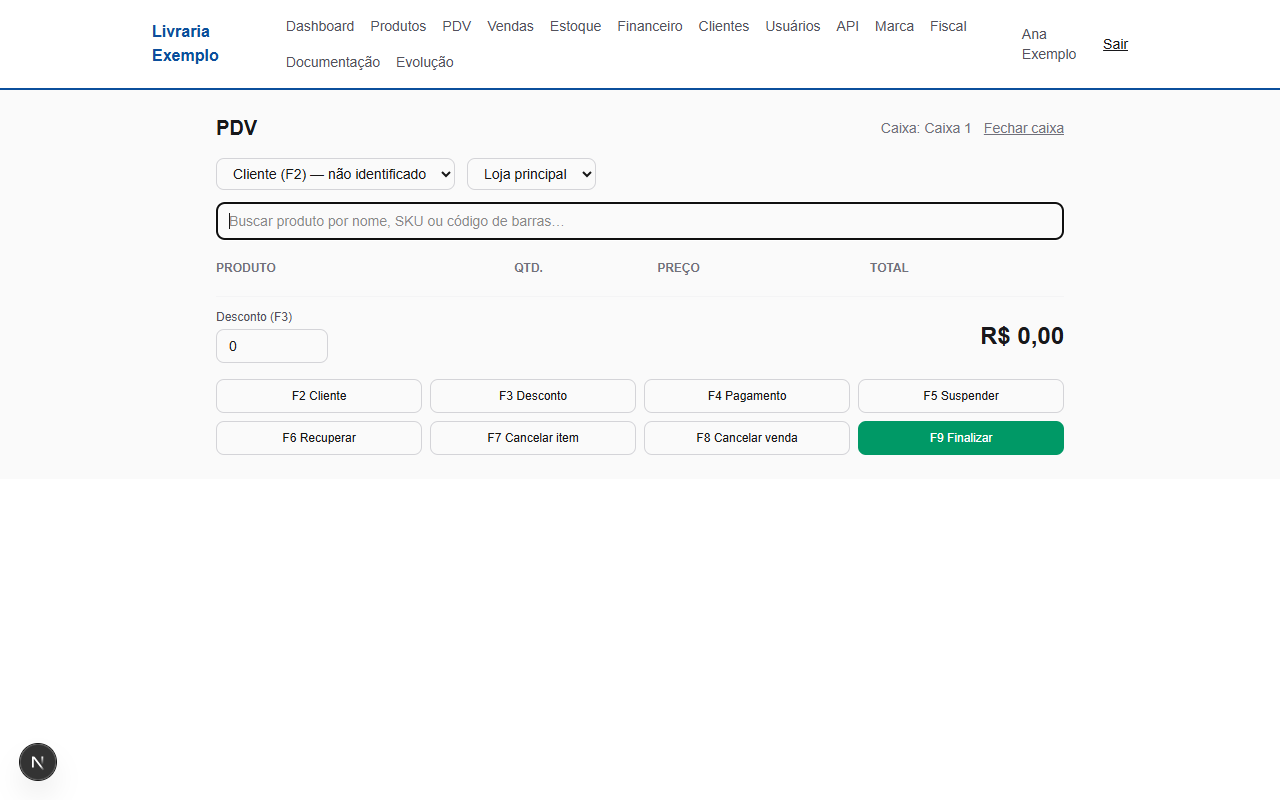Click the Desconto (F3) value field
The width and height of the screenshot is (1280, 800).
(x=272, y=346)
